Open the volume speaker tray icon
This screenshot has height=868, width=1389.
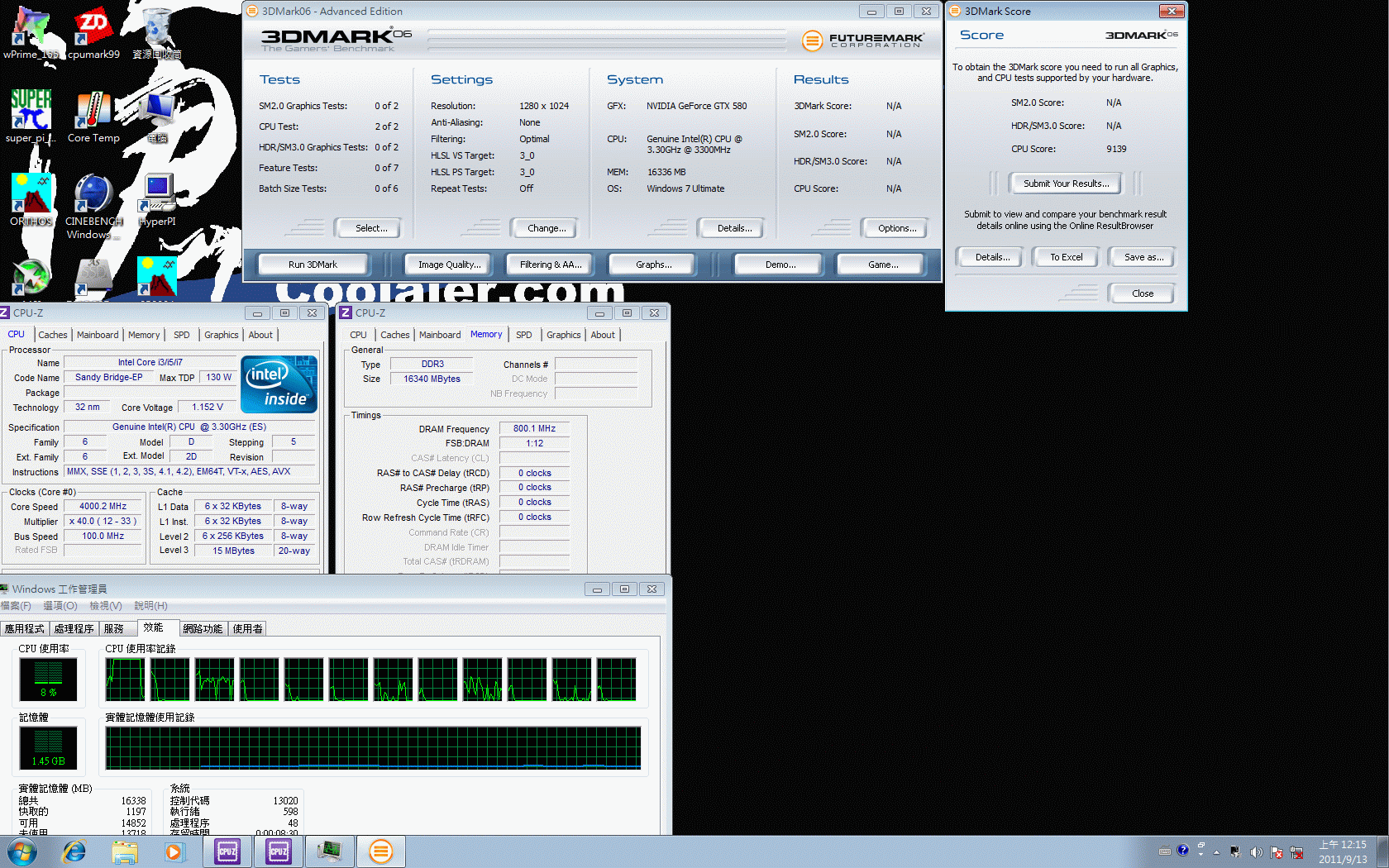tap(1256, 852)
